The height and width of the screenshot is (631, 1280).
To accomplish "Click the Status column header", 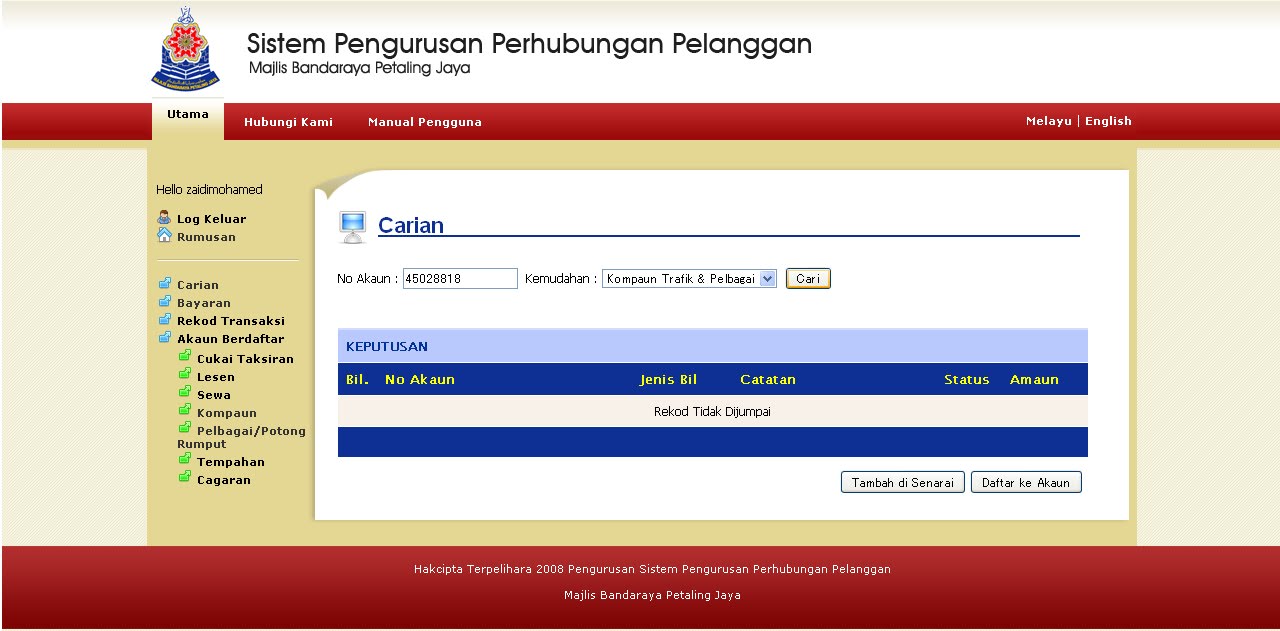I will (967, 380).
